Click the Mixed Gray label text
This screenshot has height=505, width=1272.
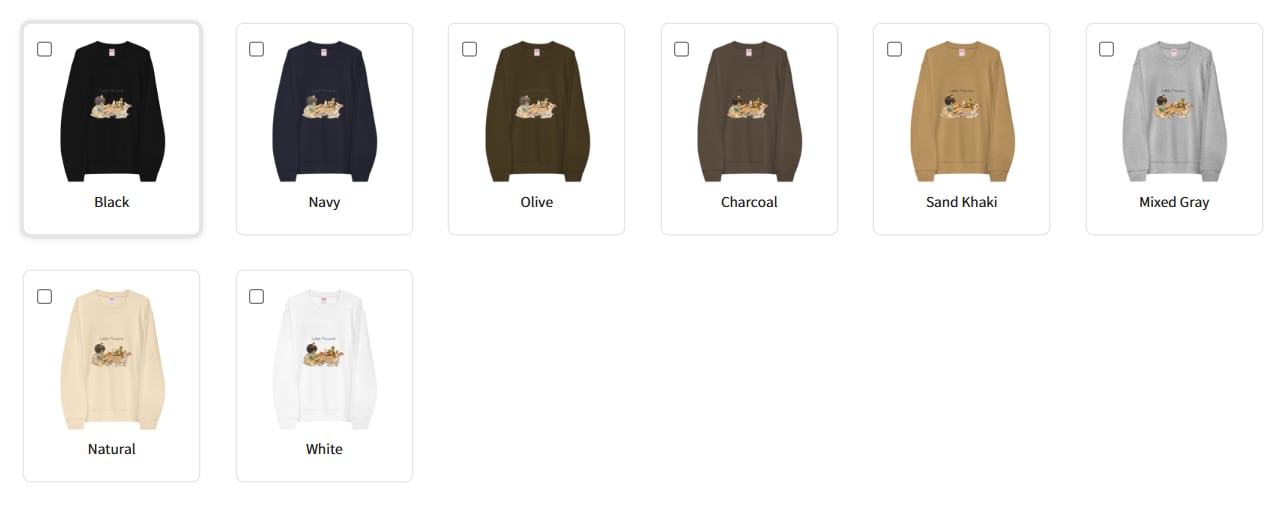click(1174, 202)
